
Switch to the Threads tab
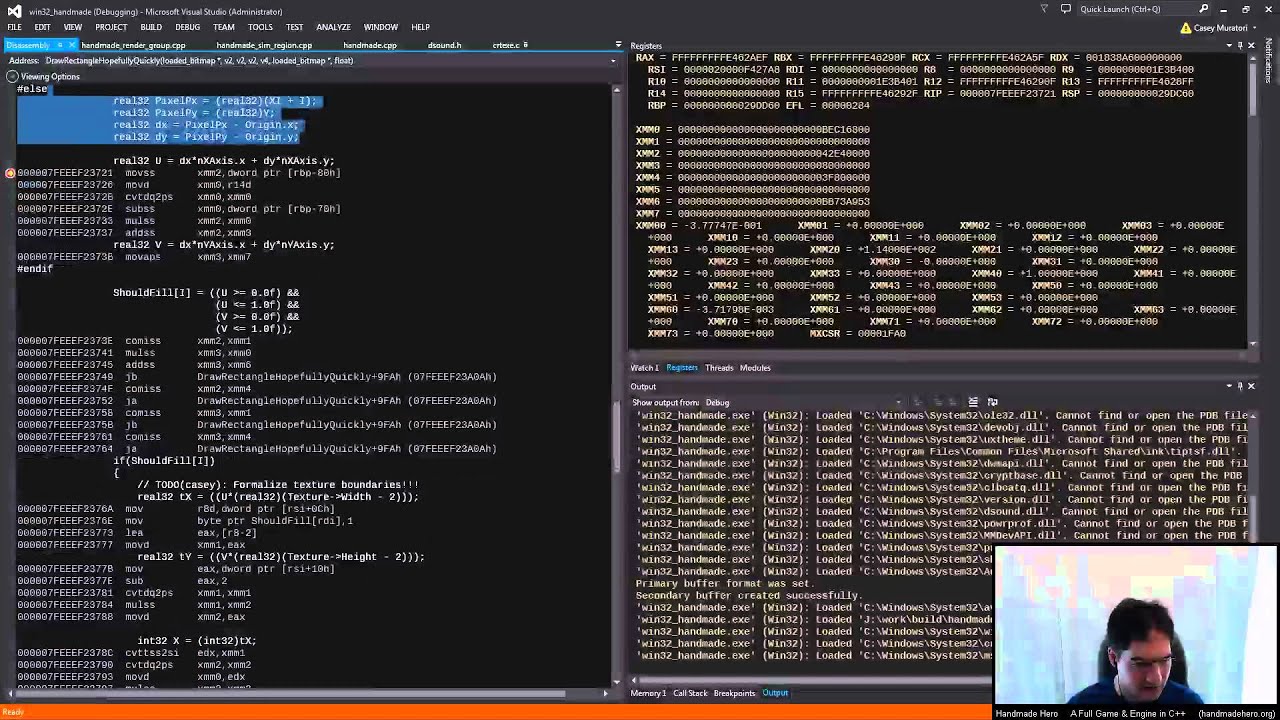click(719, 368)
